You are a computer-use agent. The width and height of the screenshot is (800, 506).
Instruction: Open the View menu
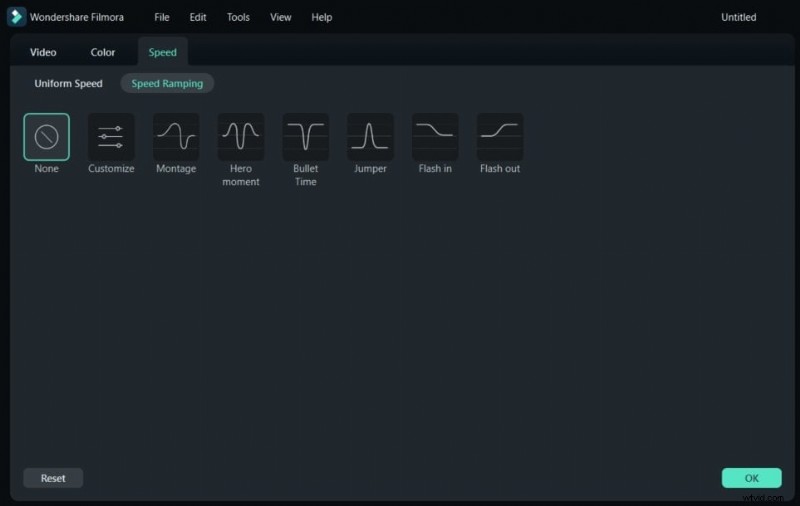click(281, 17)
